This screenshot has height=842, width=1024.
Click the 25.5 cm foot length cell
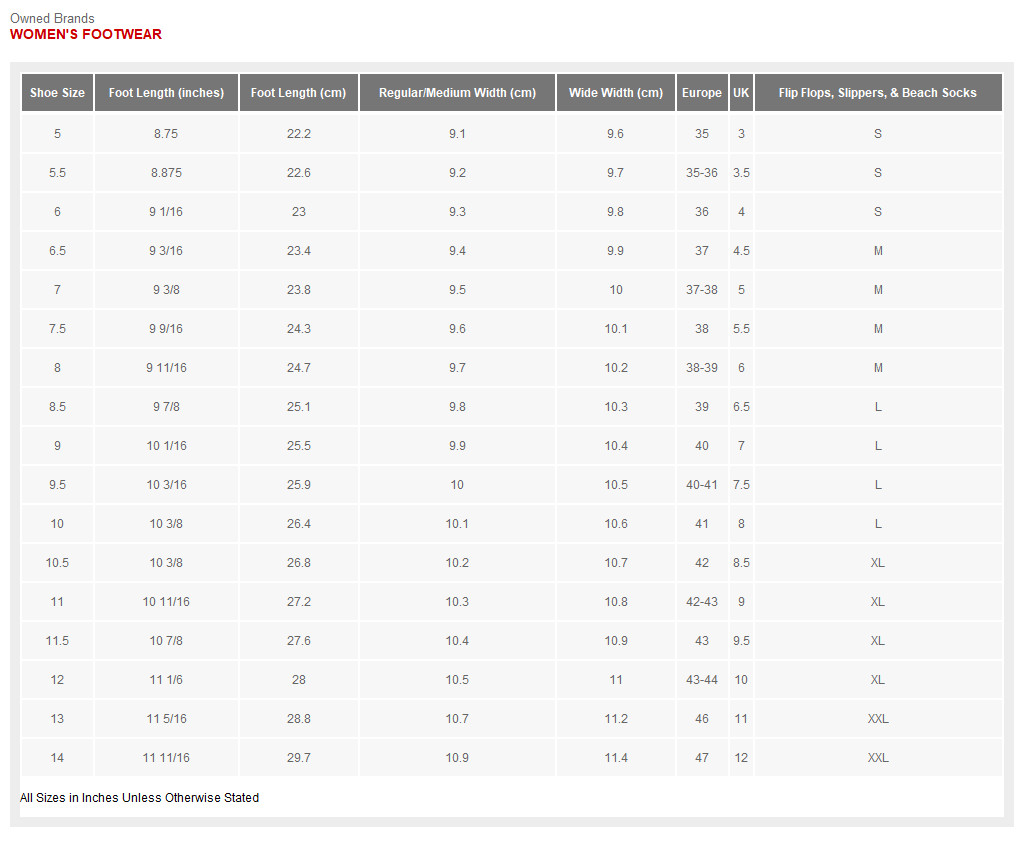click(298, 445)
